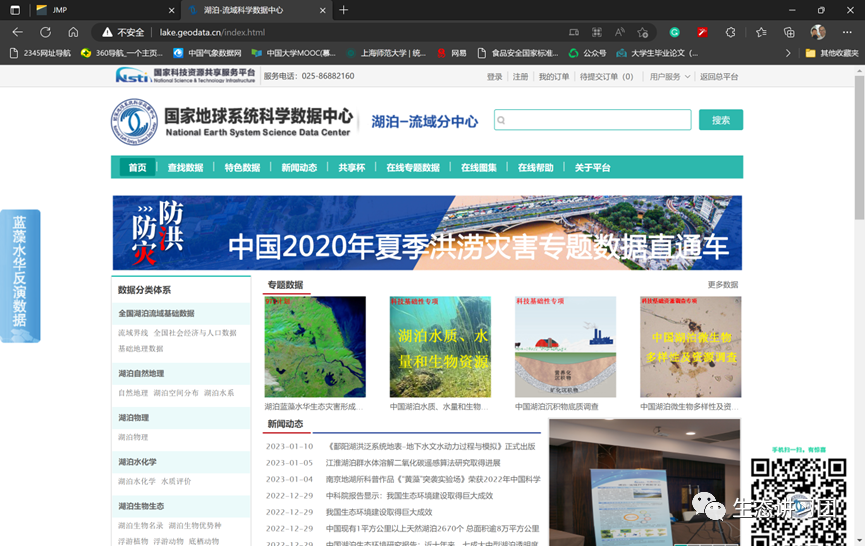Select 全国湖泊流域基础数据 category

point(156,313)
